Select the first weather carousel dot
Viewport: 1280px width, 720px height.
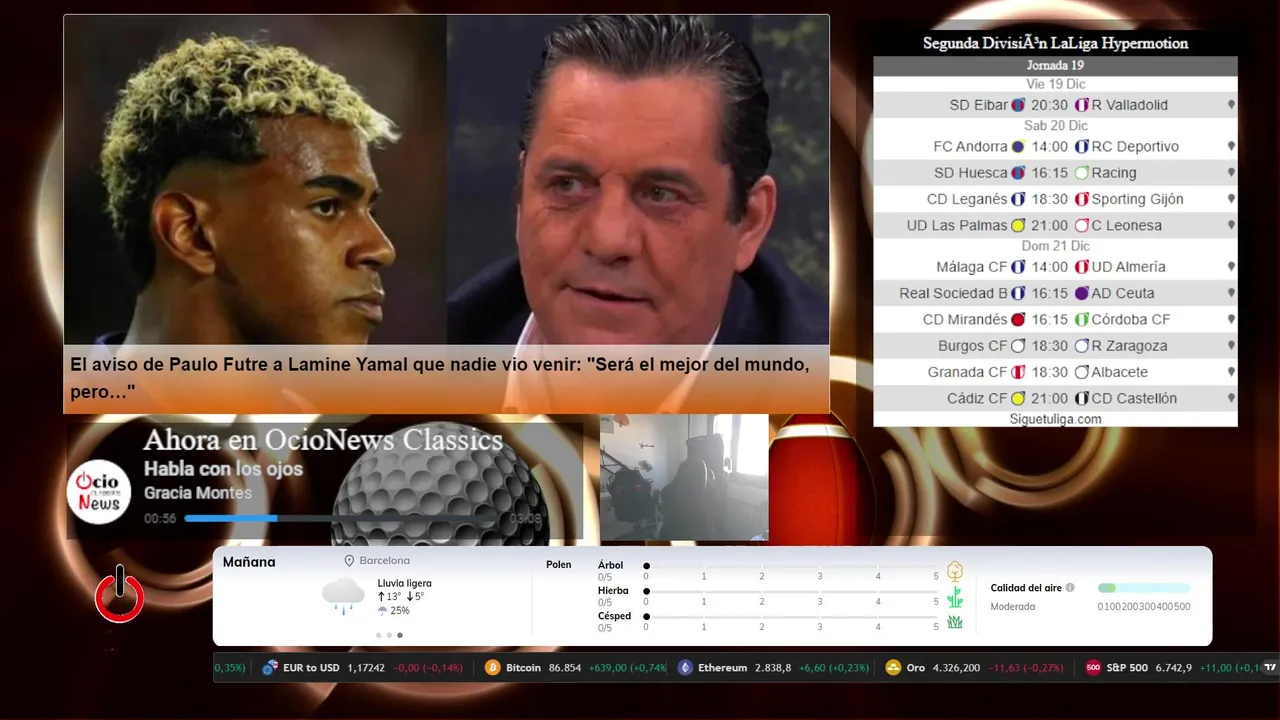[x=378, y=635]
